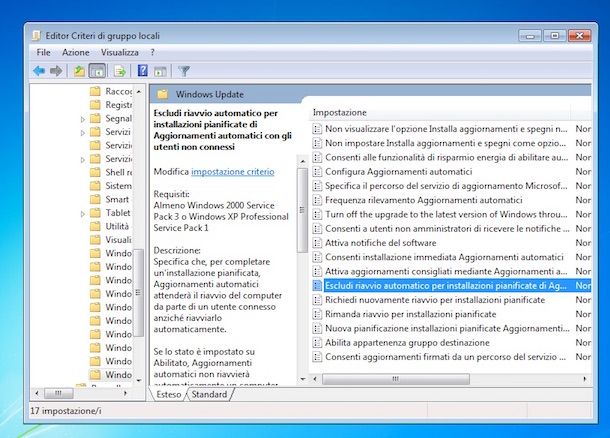
Task: Click the Shell folder icon in the tree
Action: (x=95, y=172)
